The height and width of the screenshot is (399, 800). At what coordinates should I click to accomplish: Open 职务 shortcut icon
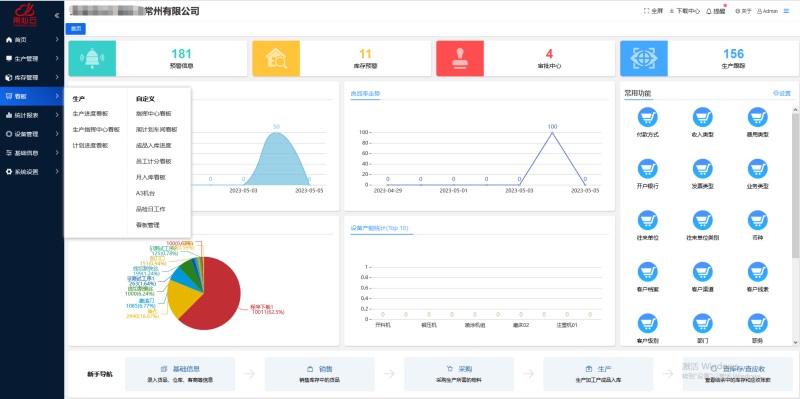(x=758, y=323)
